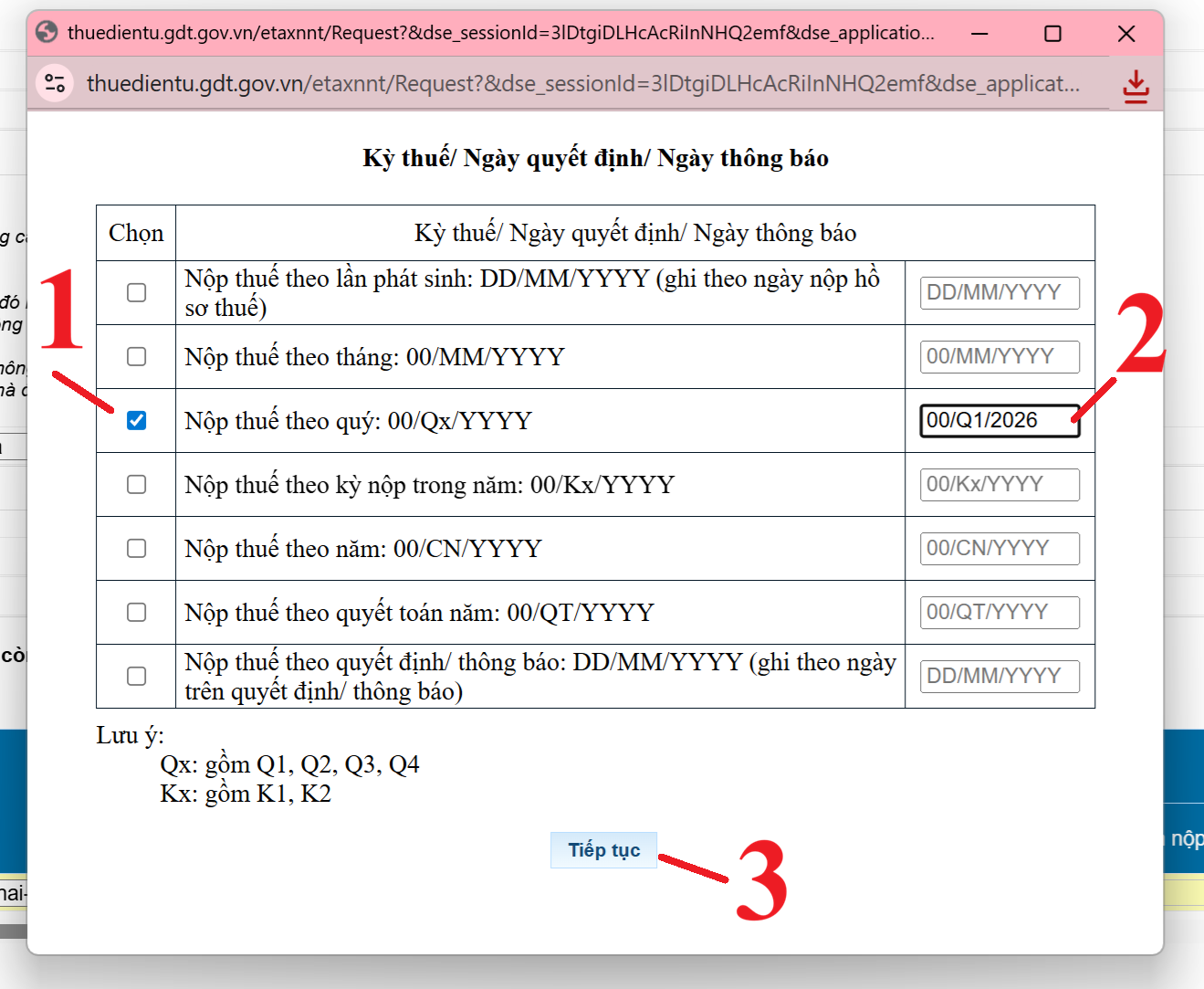Select the 'Nộp thuế theo năm' checkbox
The image size is (1204, 989).
pyautogui.click(x=137, y=548)
